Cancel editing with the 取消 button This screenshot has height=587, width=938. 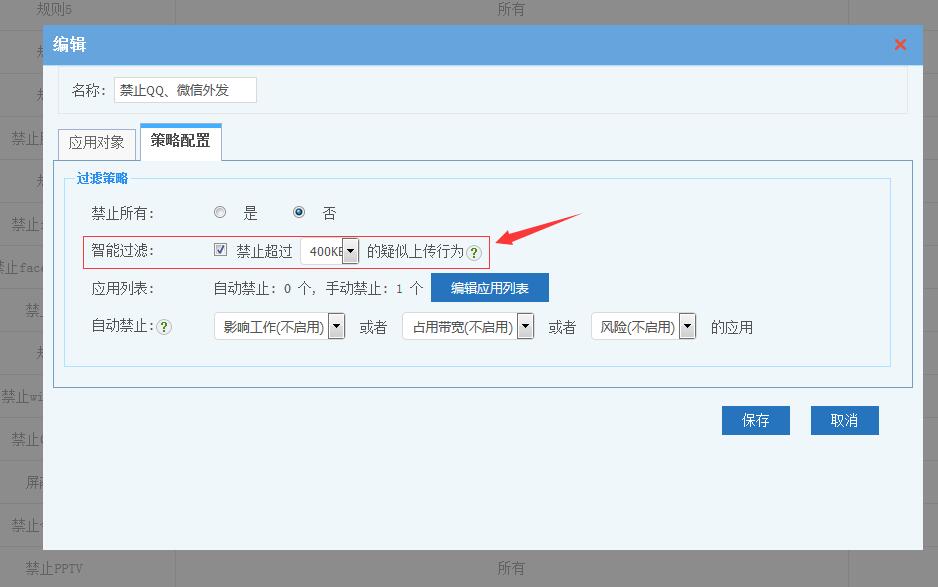[x=844, y=420]
